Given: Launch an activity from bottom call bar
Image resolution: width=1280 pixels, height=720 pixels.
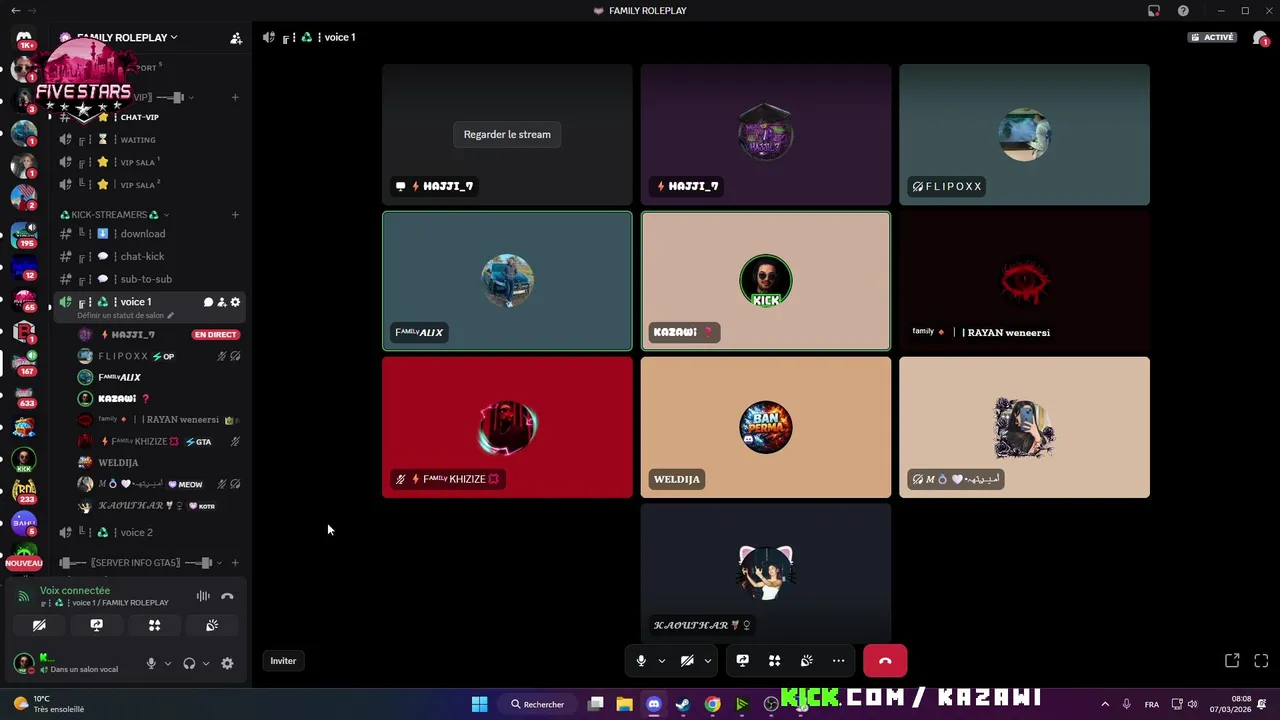Looking at the screenshot, I should [774, 661].
